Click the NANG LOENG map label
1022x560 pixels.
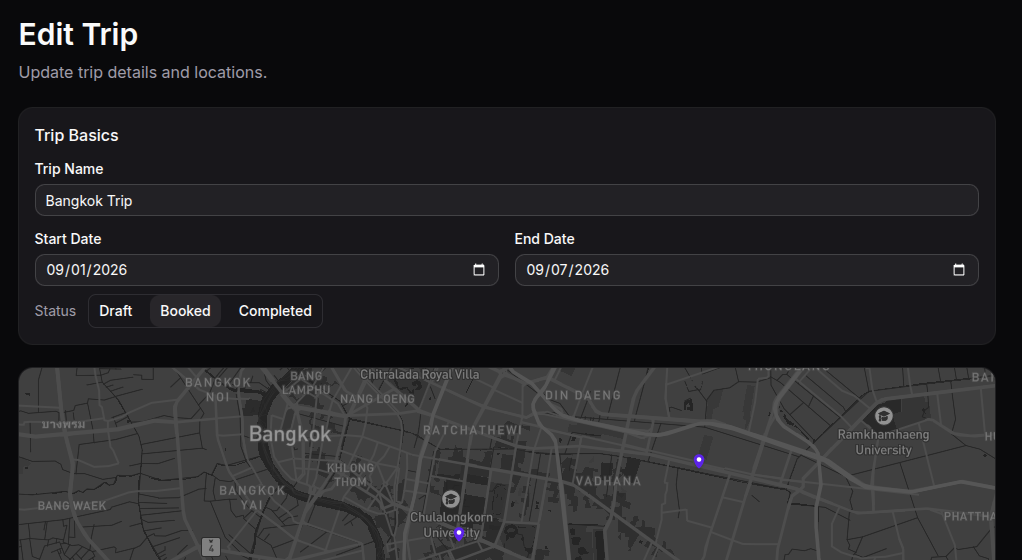click(377, 398)
